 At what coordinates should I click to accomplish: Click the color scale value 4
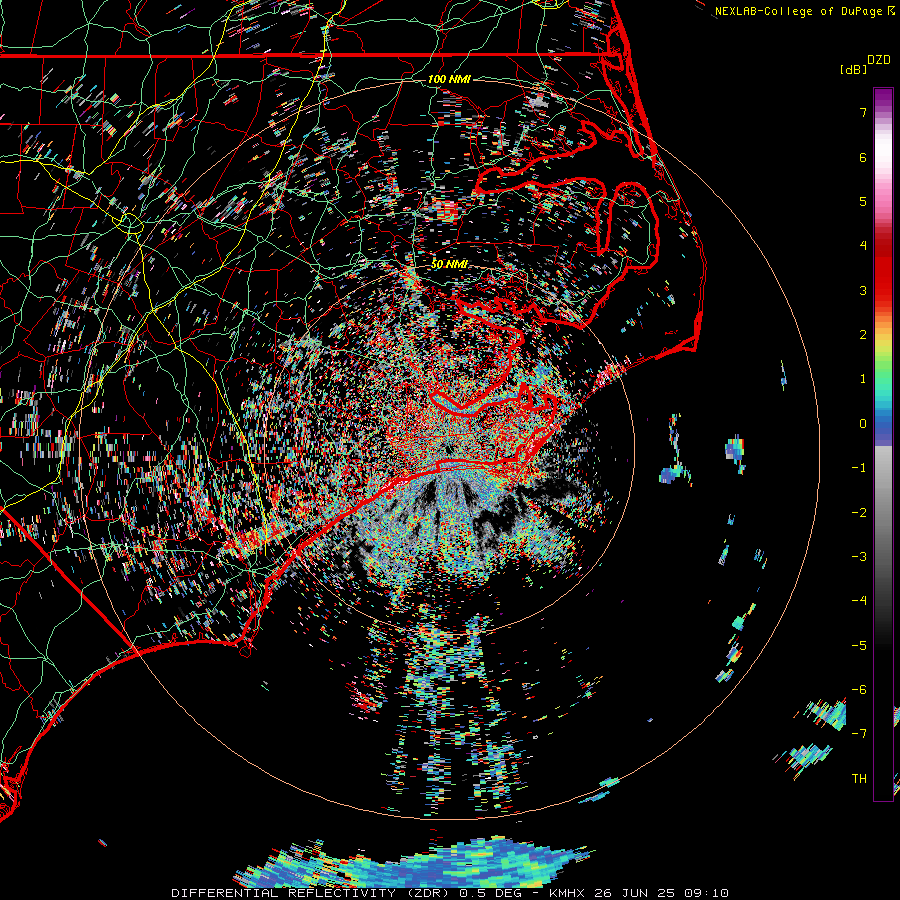[x=863, y=246]
